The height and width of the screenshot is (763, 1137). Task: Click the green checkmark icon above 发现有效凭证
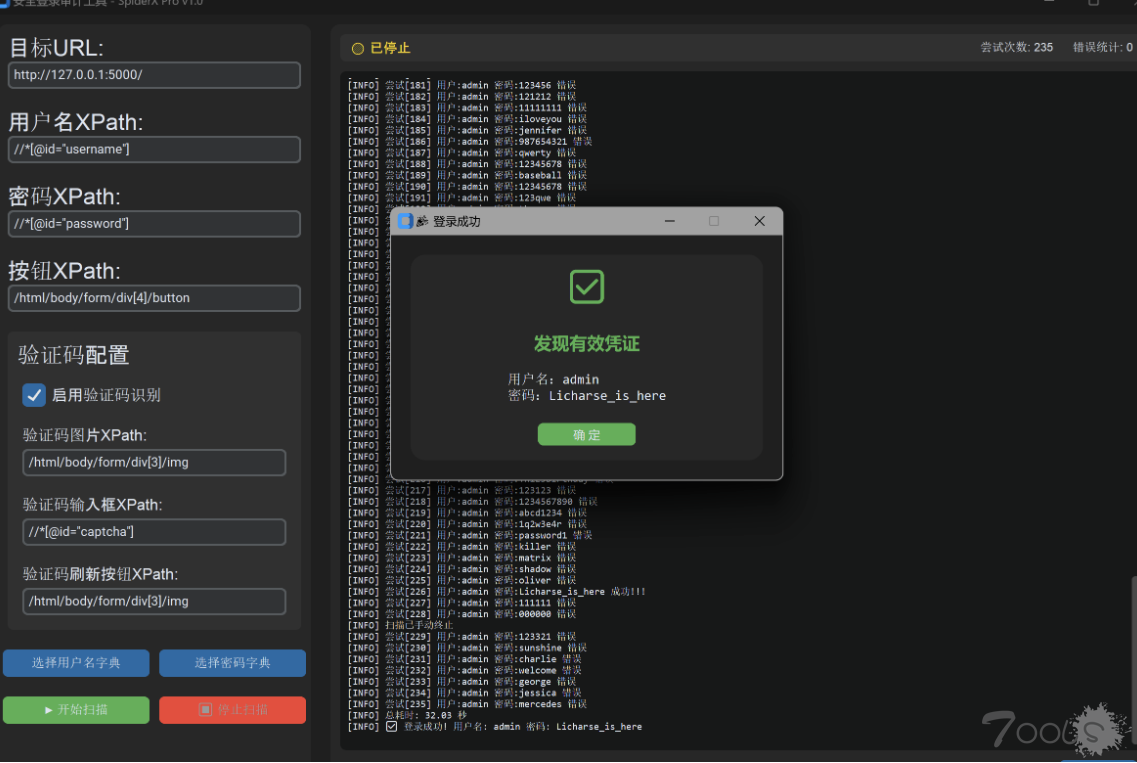[587, 286]
